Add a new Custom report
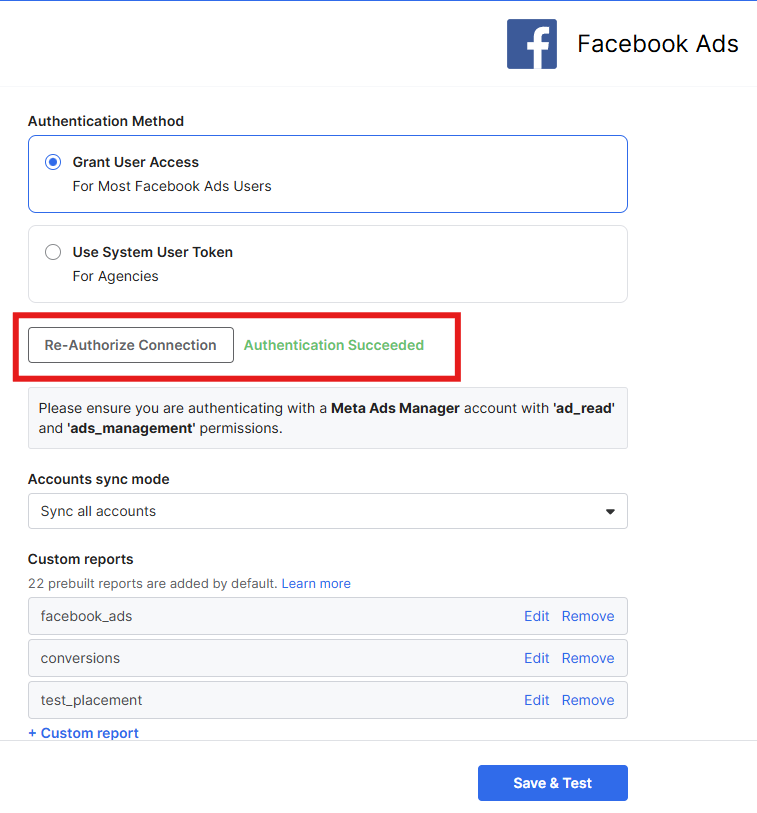The height and width of the screenshot is (813, 757). [x=83, y=733]
